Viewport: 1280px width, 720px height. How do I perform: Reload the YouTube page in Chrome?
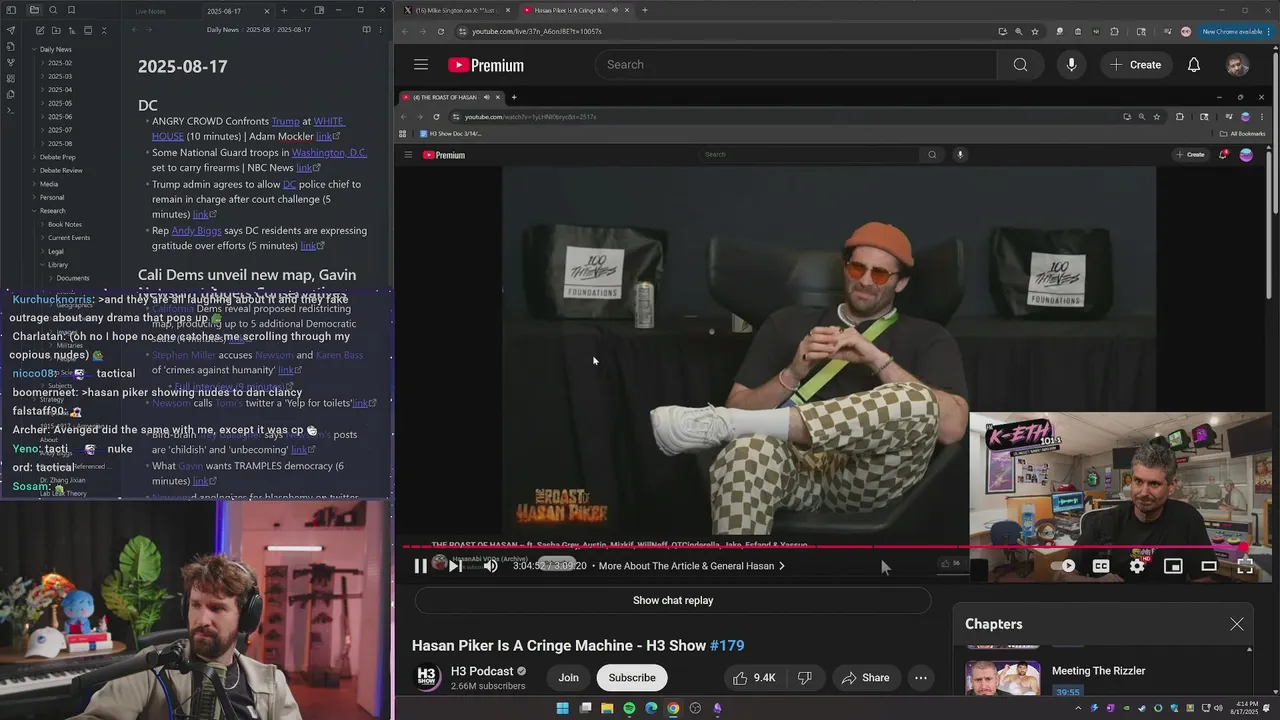click(440, 31)
